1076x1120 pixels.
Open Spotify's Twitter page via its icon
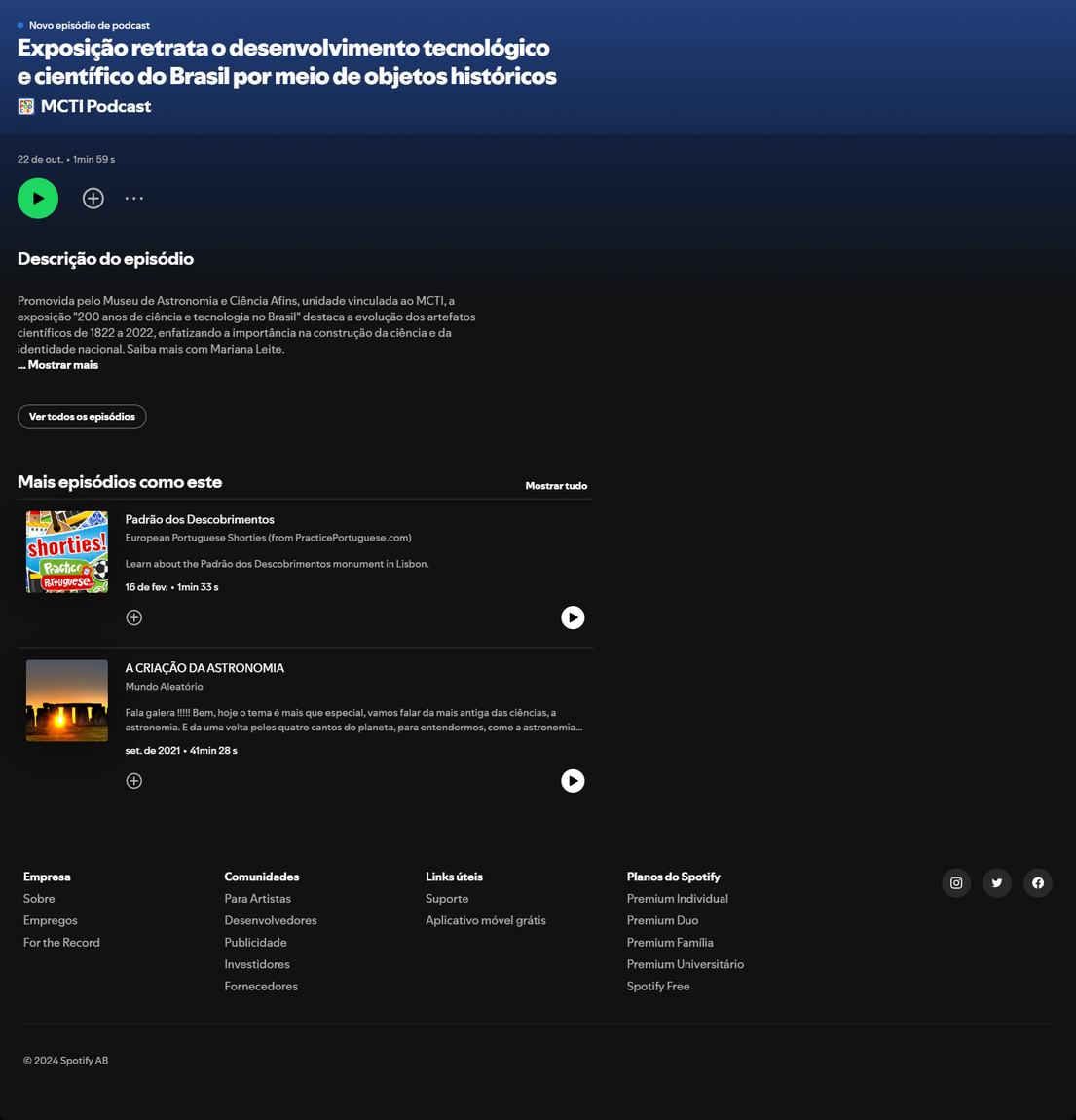(x=996, y=882)
